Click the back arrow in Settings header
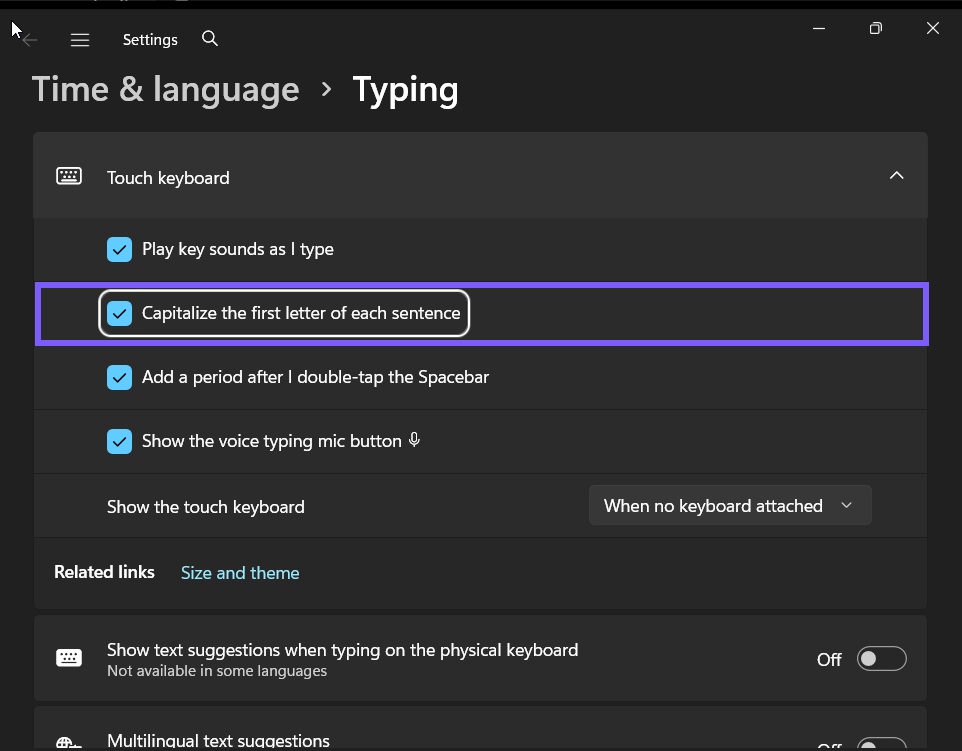This screenshot has height=751, width=962. point(29,40)
